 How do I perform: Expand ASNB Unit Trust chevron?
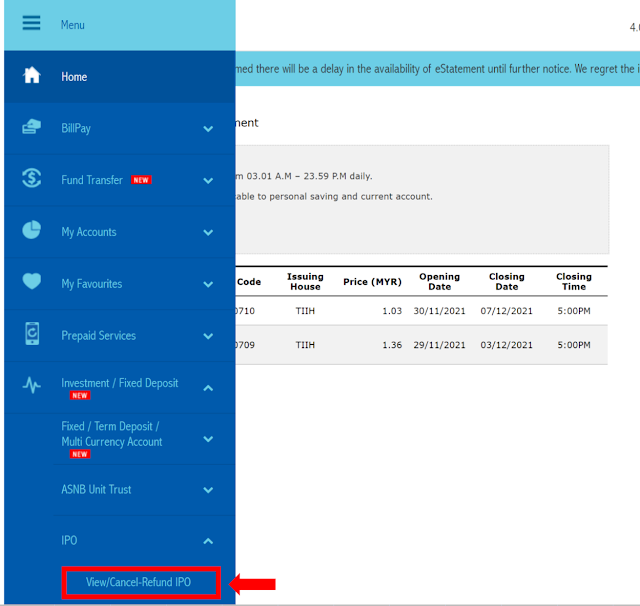(x=208, y=490)
